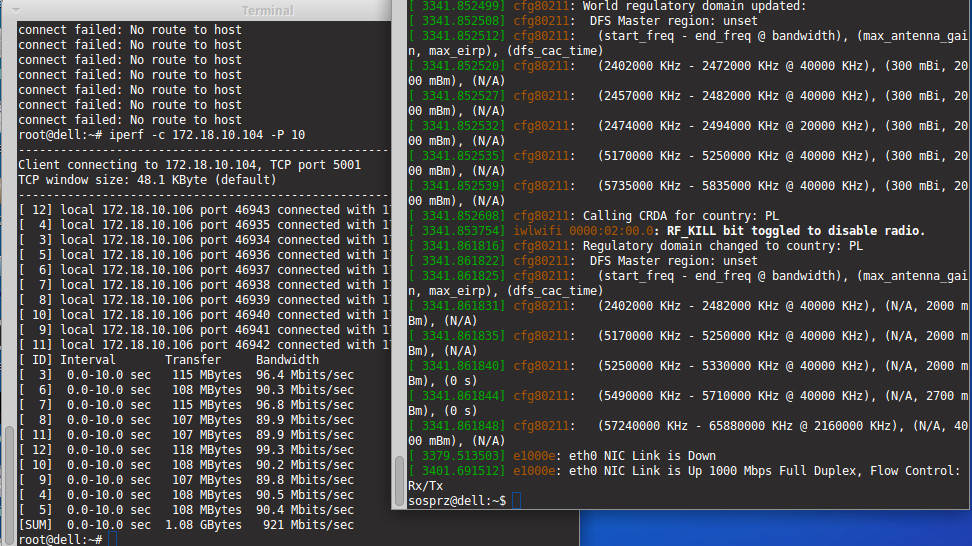Click the connection line with port 46943
972x546 pixels.
[205, 210]
